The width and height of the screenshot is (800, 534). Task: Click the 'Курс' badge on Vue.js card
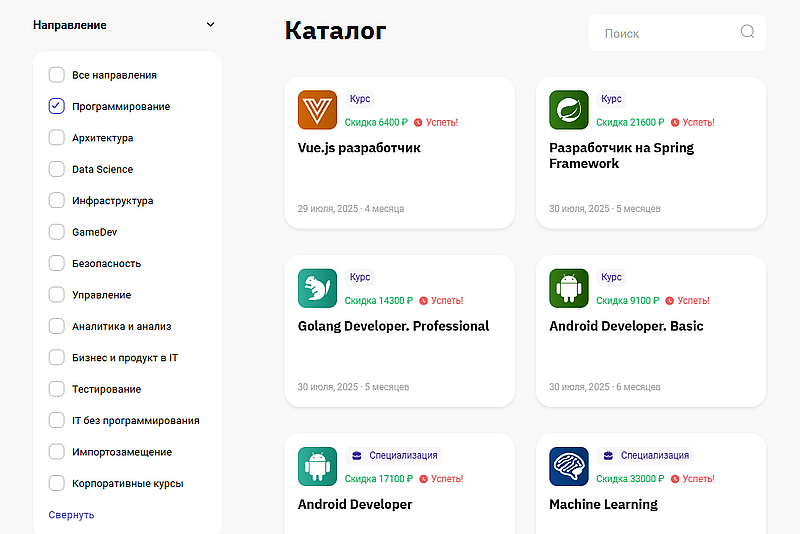[360, 99]
